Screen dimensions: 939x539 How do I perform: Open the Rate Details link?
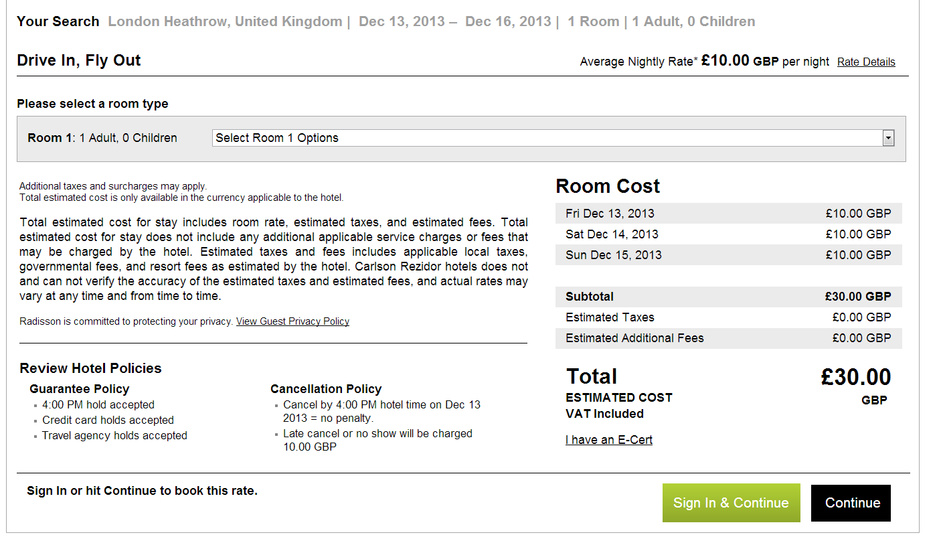866,62
